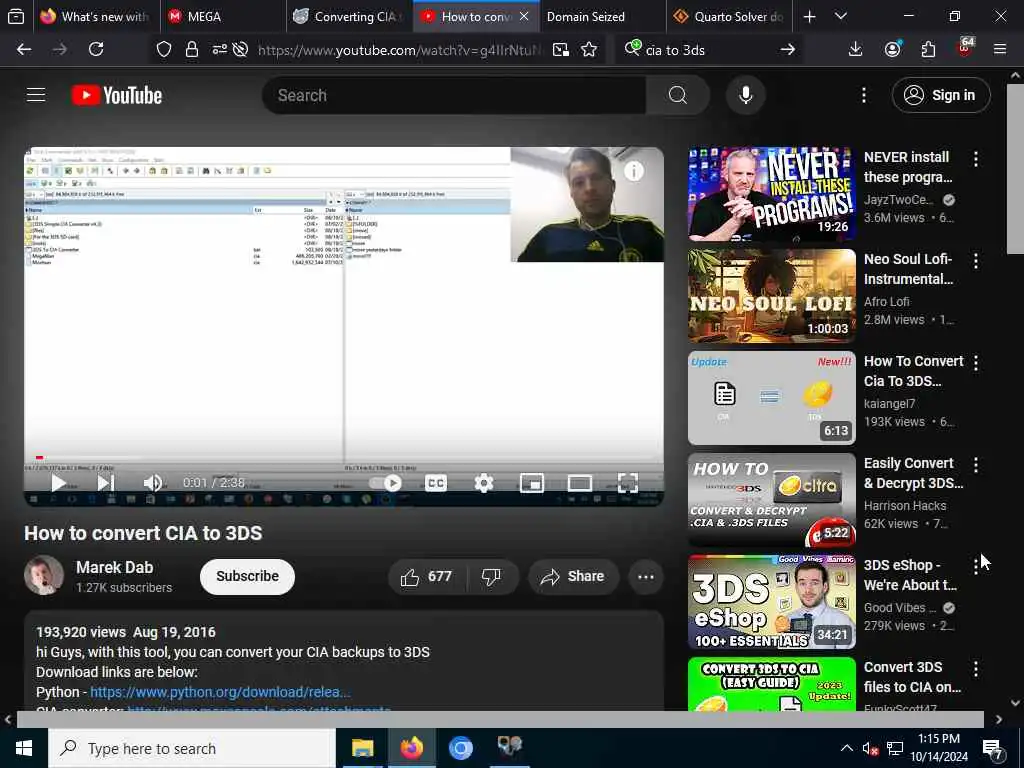Reload the current page
The image size is (1024, 768).
click(x=96, y=50)
